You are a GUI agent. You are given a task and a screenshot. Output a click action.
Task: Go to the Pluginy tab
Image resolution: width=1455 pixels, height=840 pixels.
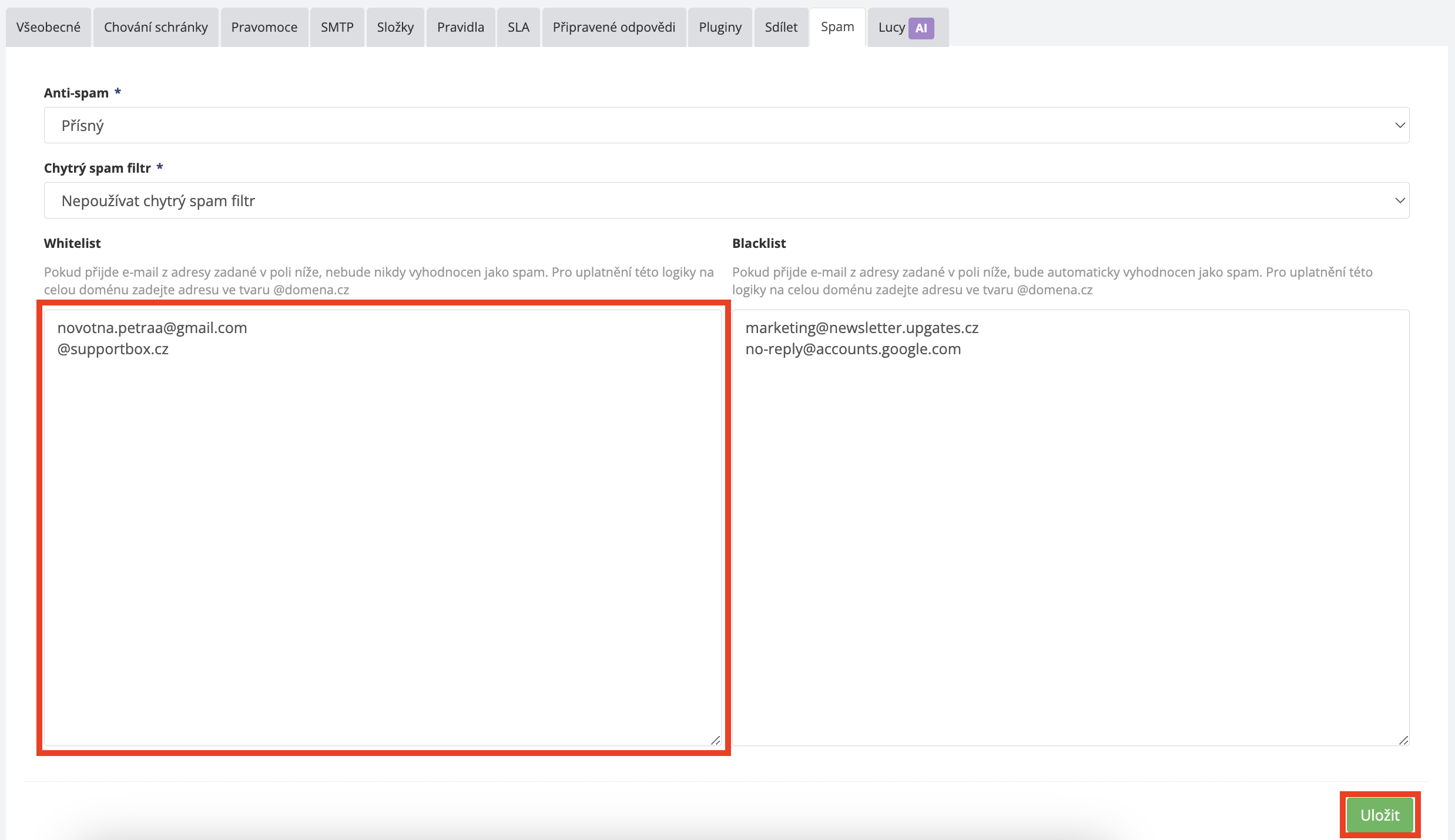click(720, 27)
